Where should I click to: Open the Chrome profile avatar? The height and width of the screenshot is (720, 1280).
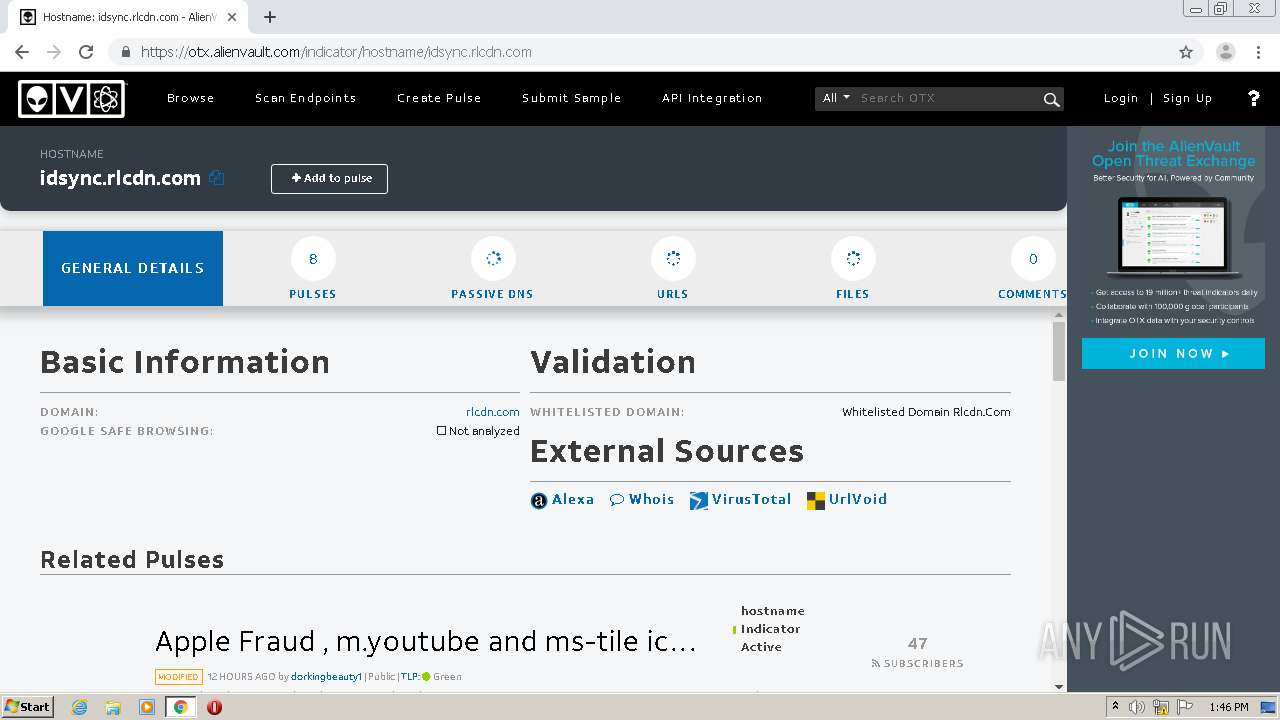pyautogui.click(x=1225, y=52)
